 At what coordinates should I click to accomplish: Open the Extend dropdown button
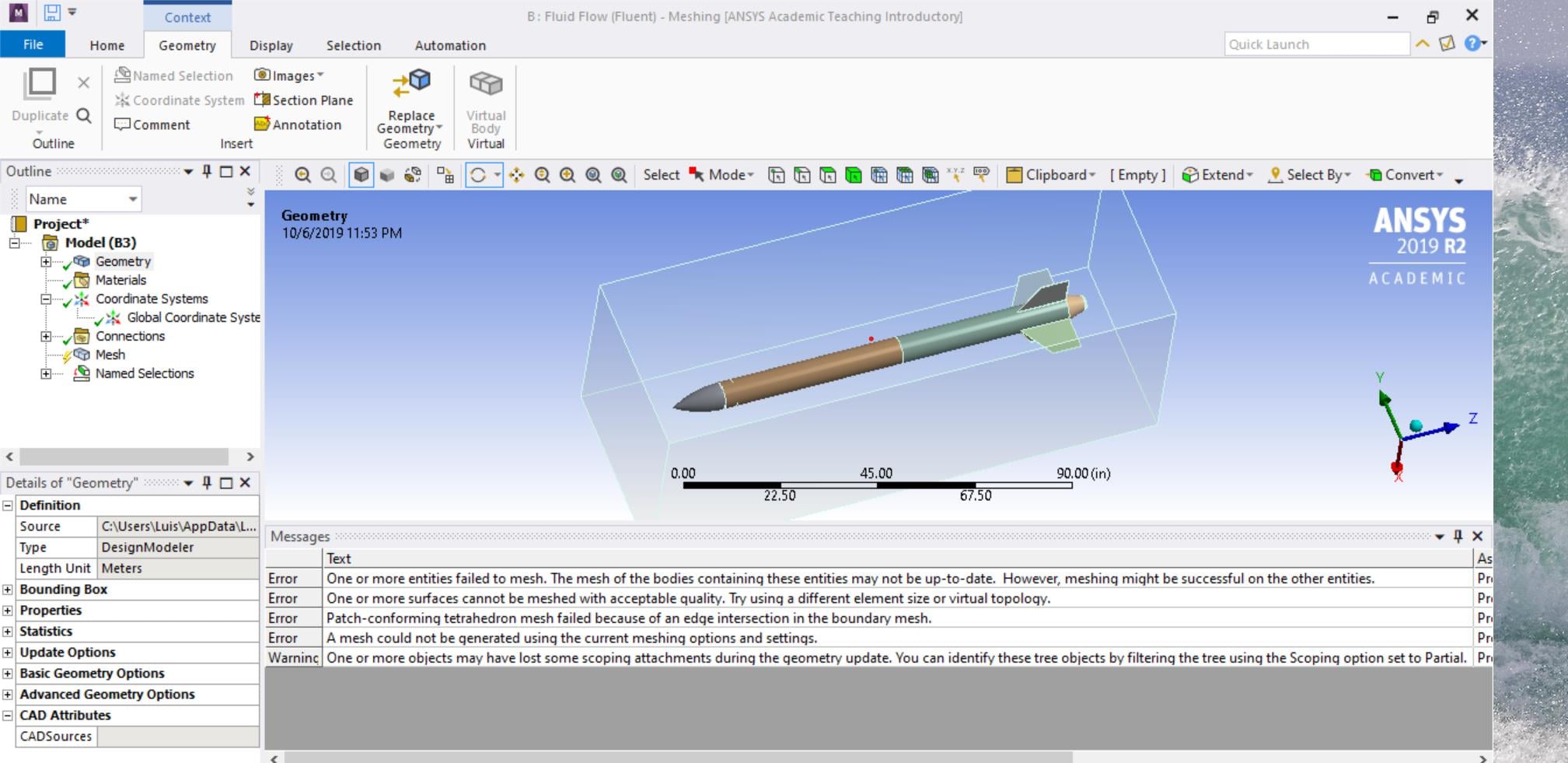1217,175
